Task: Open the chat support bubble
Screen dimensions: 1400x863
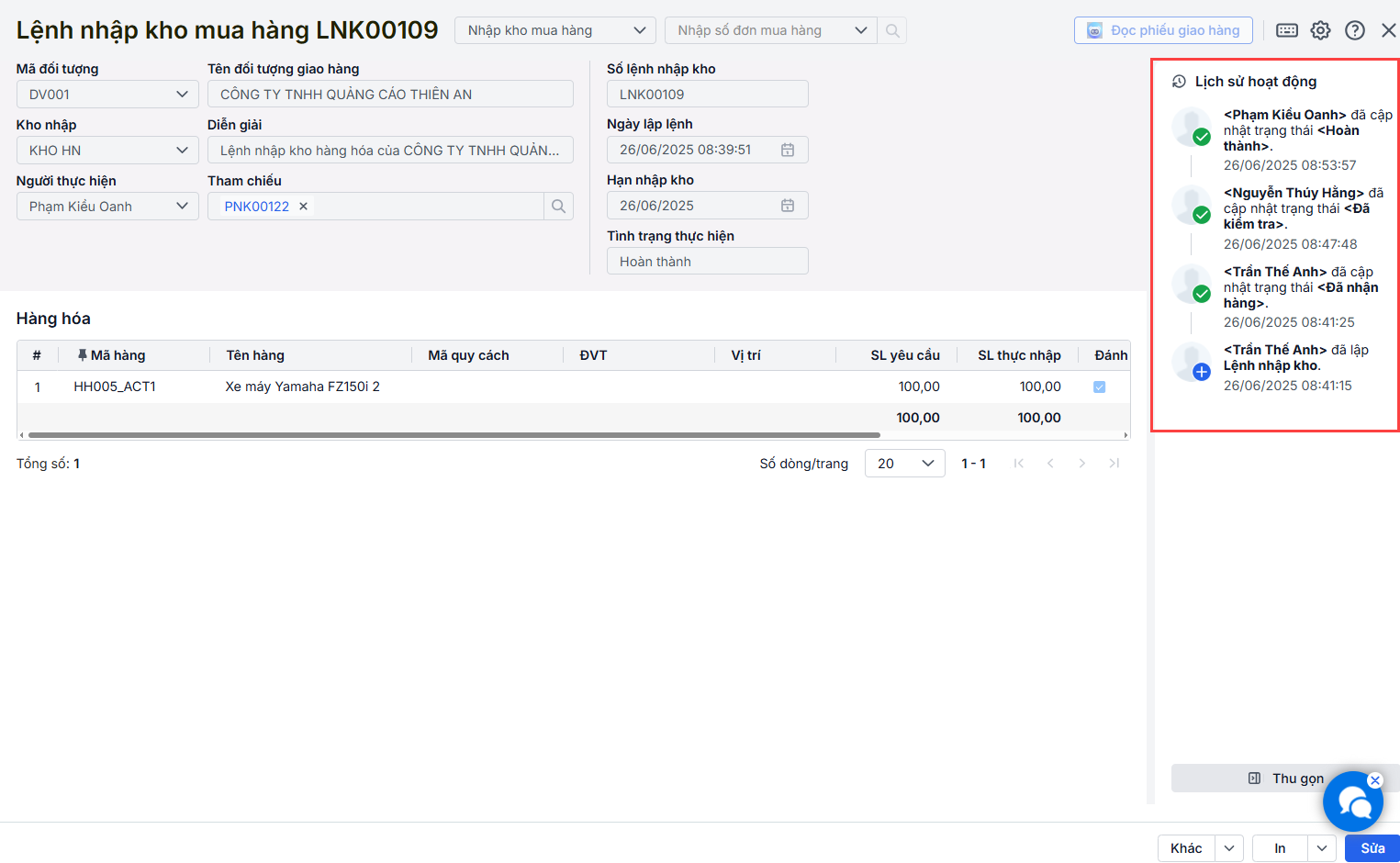Action: [1352, 801]
